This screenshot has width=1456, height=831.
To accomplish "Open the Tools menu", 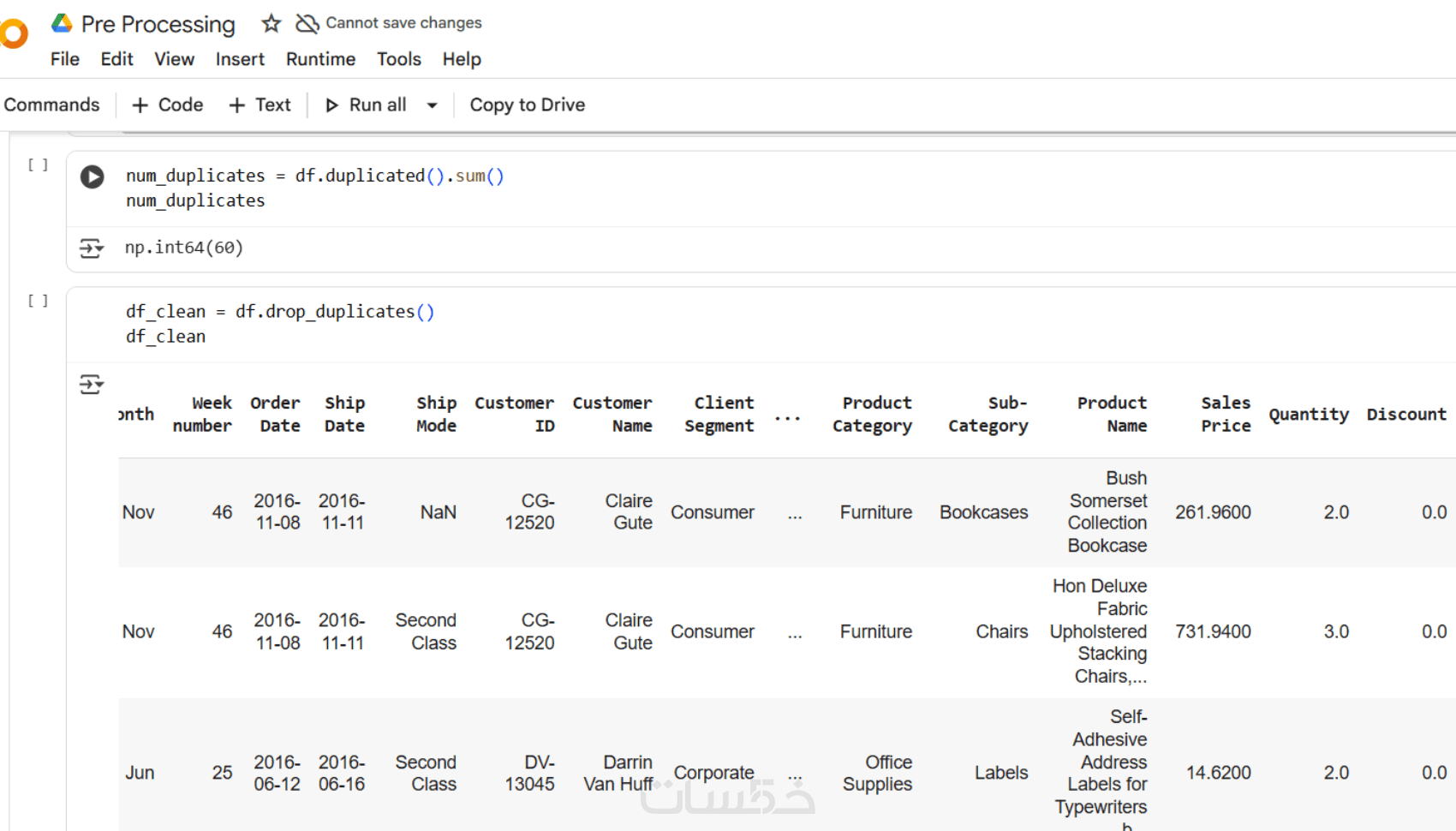I will (398, 59).
